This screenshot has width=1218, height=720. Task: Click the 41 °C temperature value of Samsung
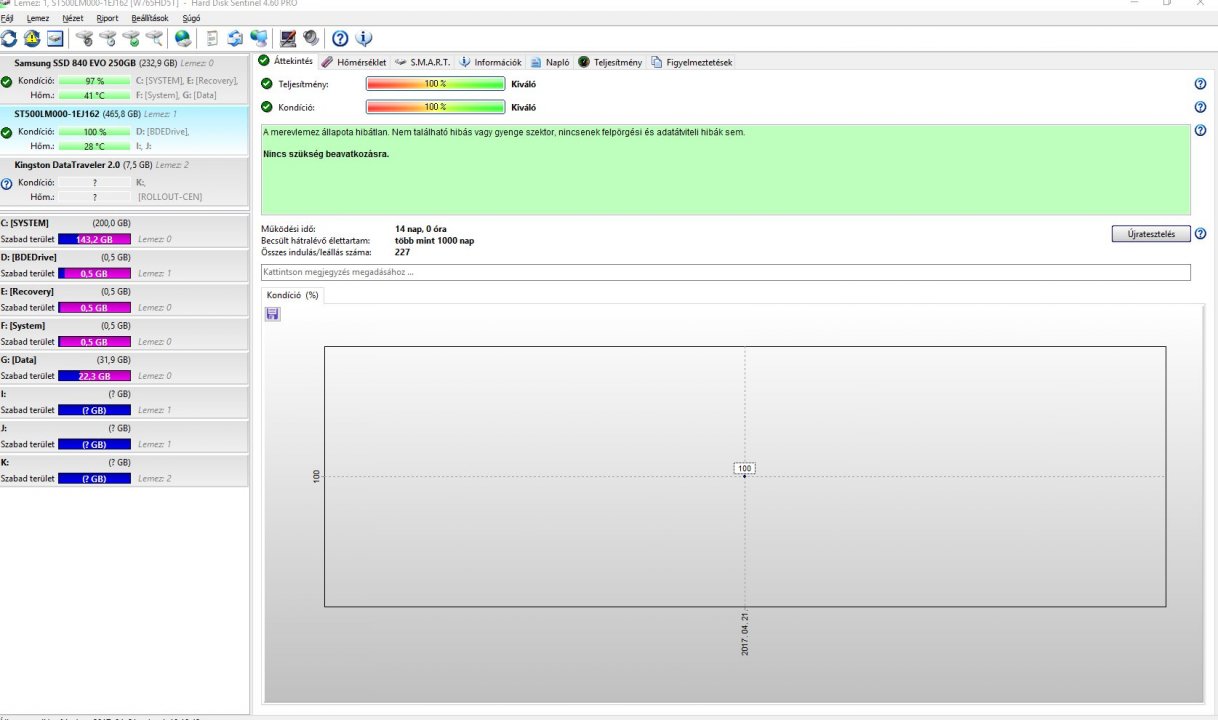pyautogui.click(x=94, y=95)
